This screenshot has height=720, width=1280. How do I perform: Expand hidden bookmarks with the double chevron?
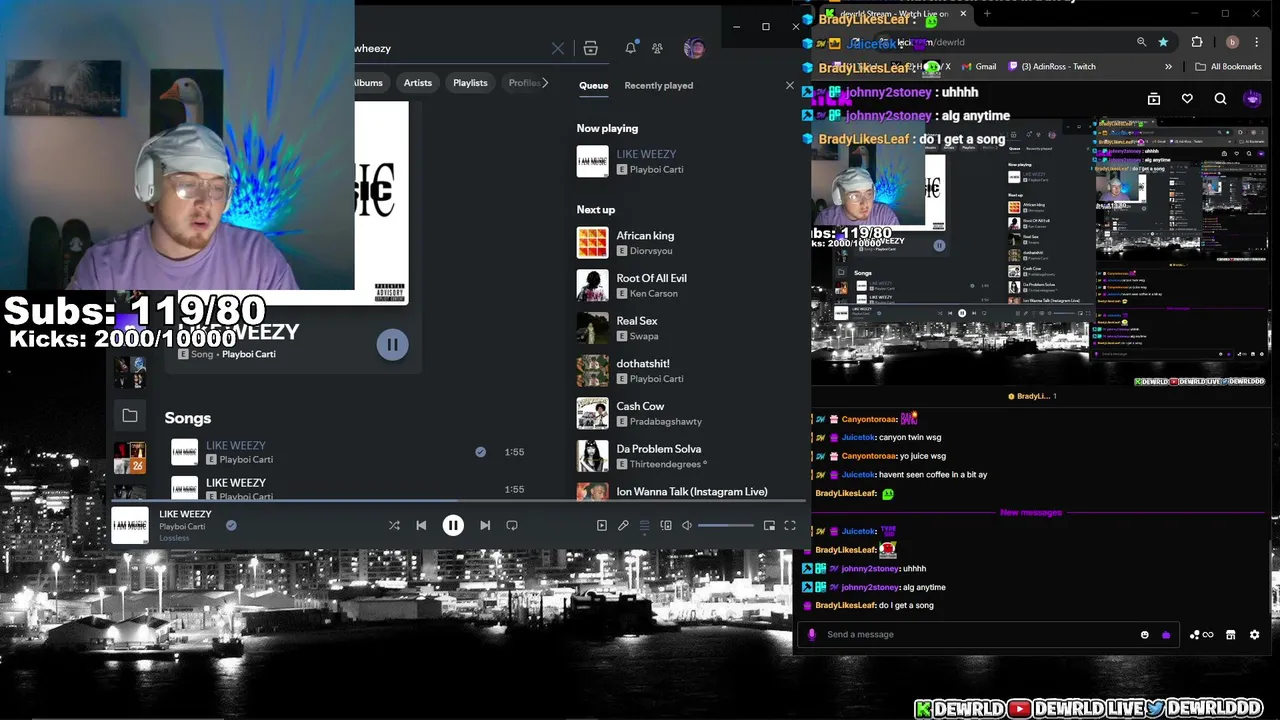1168,67
